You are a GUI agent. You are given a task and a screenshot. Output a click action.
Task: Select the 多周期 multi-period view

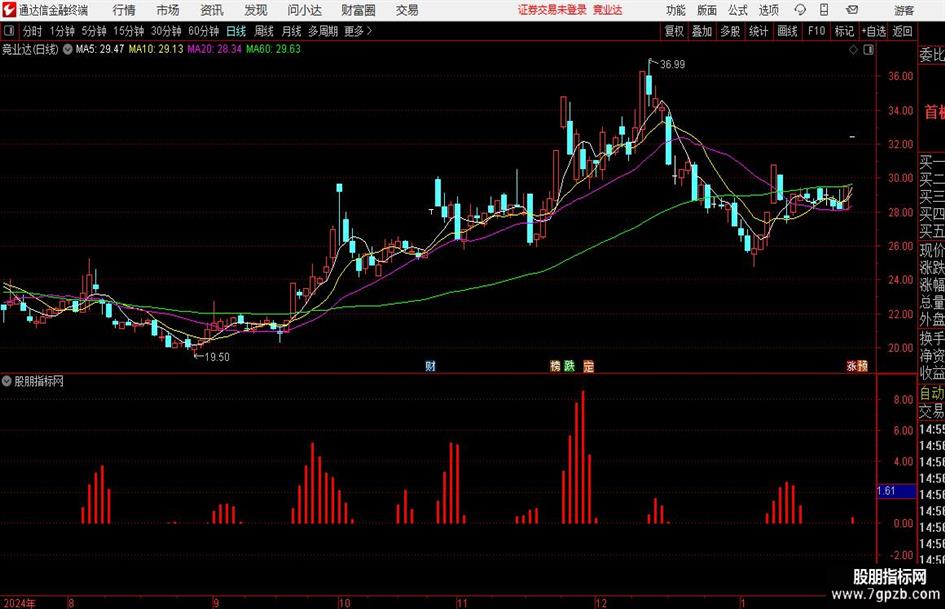(323, 31)
